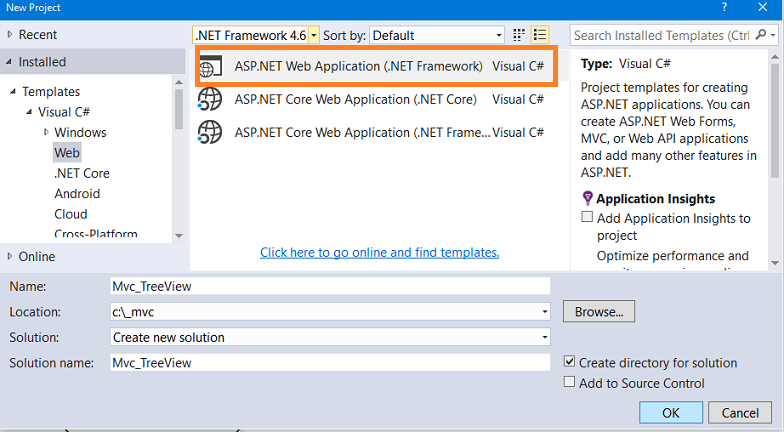Click ASP.NET Core Web Application (.NET Frame... icon
The image size is (784, 432).
(x=210, y=132)
